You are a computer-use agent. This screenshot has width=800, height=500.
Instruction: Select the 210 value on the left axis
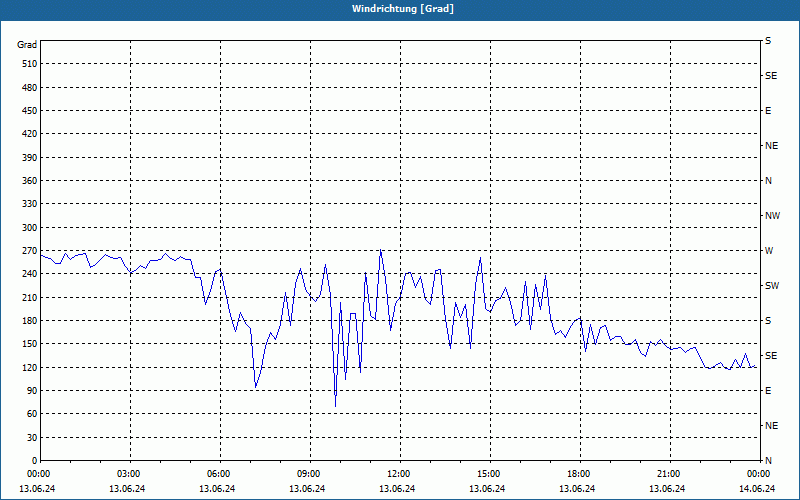(30, 297)
